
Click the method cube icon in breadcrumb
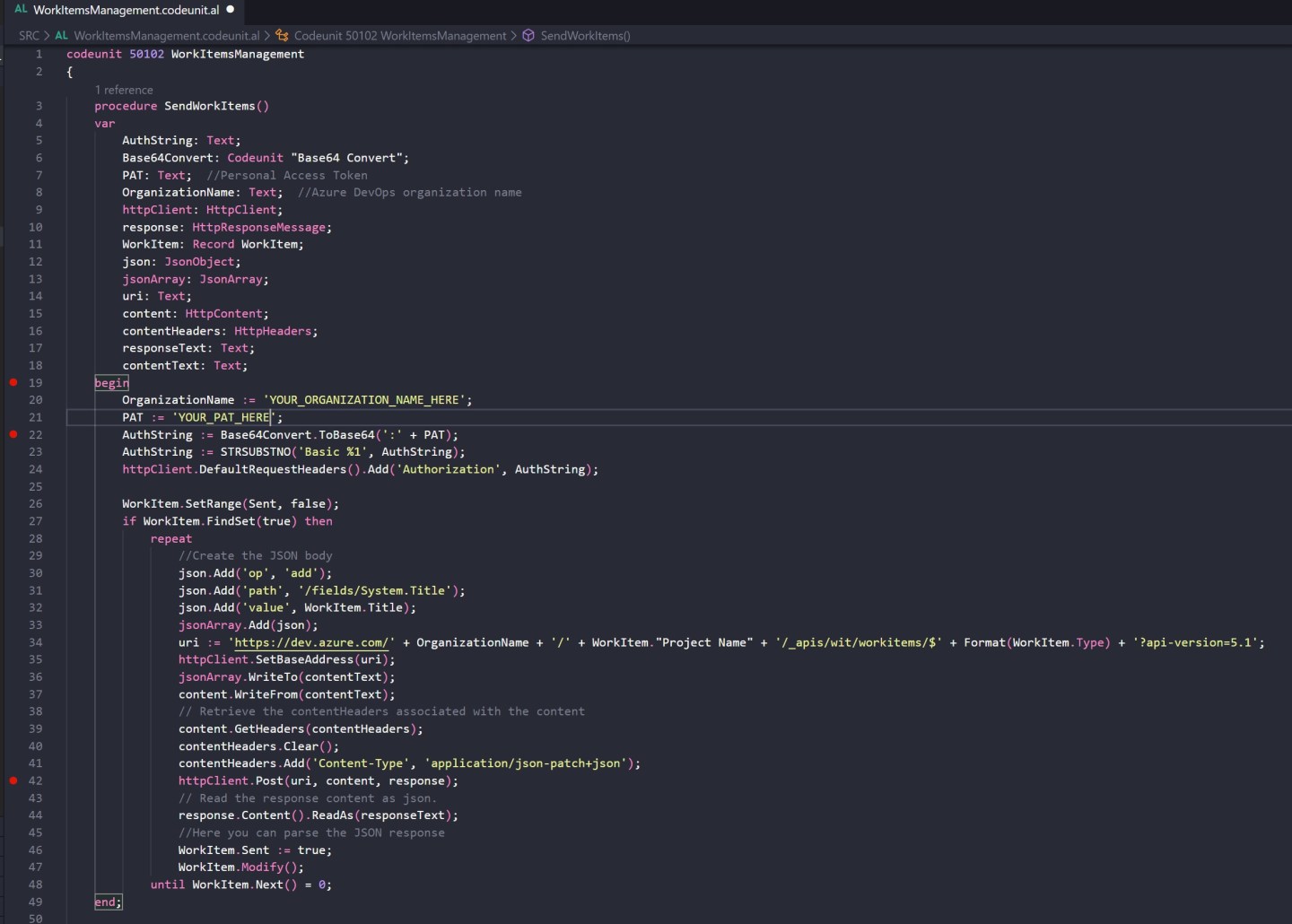528,36
